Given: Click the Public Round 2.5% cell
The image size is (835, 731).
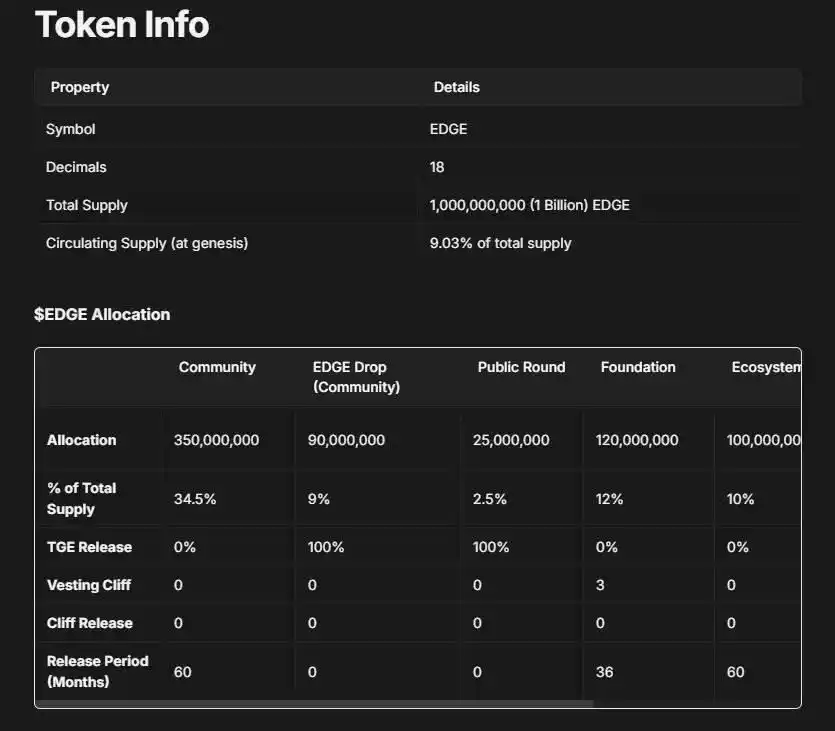Looking at the screenshot, I should pos(489,499).
